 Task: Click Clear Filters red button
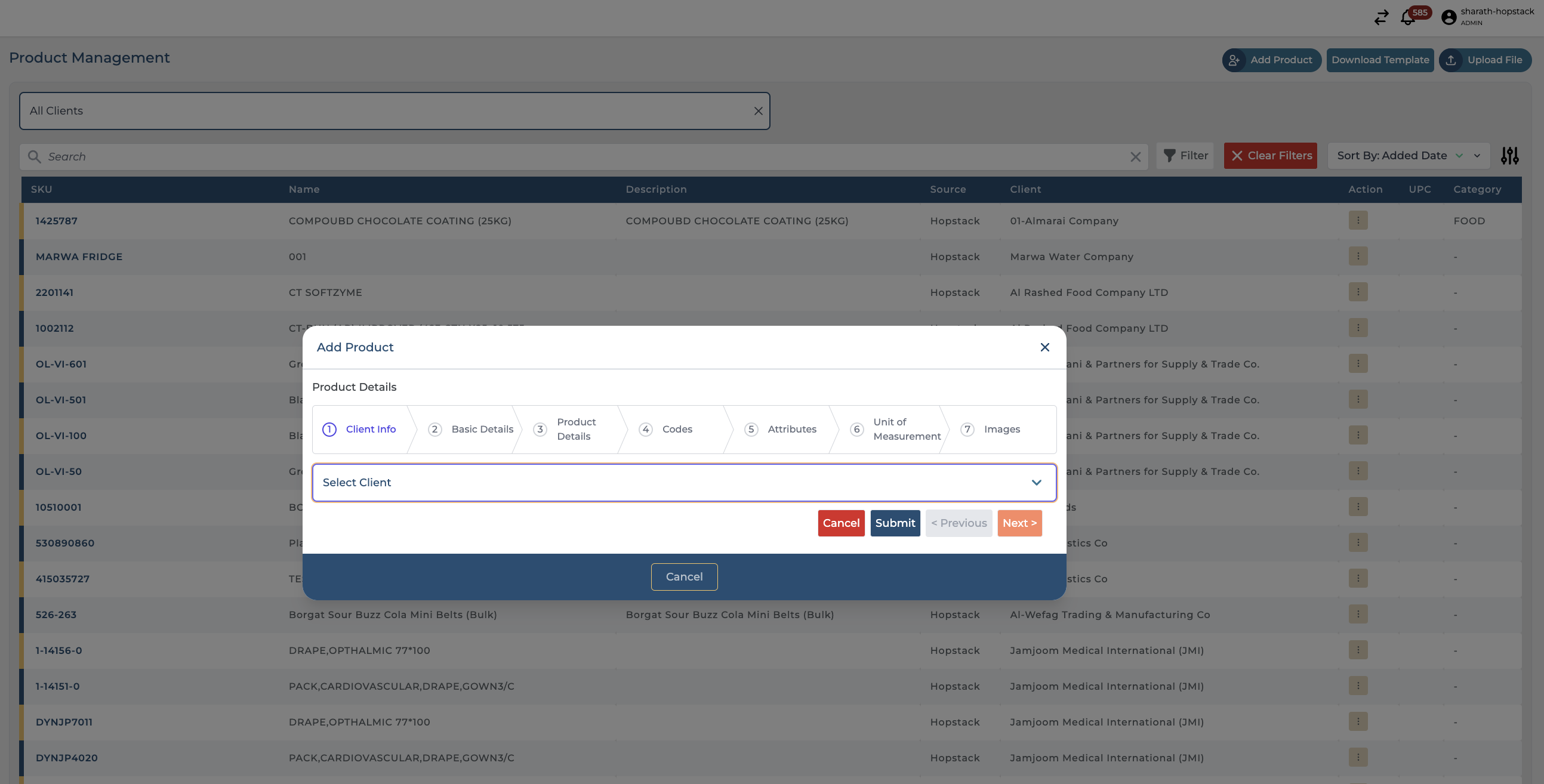[1270, 156]
